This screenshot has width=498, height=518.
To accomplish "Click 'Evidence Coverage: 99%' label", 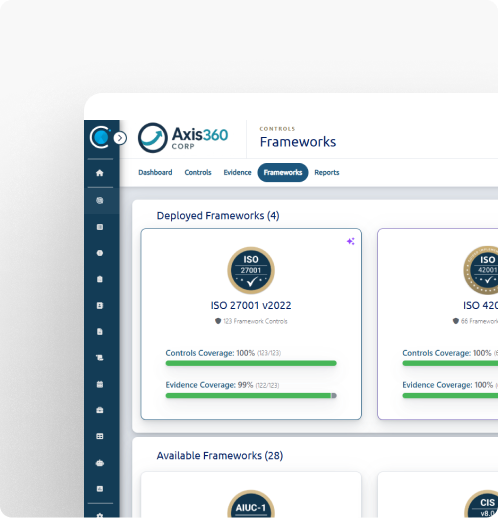I will tap(209, 385).
